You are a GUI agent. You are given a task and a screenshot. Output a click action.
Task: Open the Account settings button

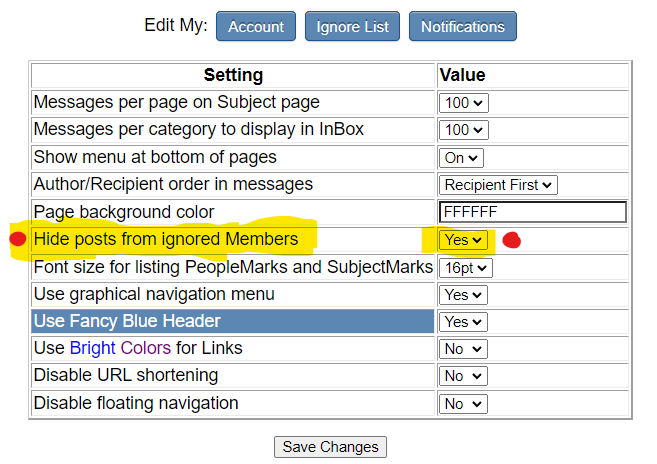(256, 26)
